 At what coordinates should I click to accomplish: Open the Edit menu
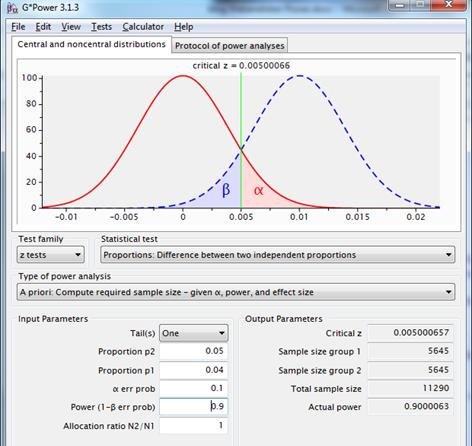pyautogui.click(x=43, y=27)
